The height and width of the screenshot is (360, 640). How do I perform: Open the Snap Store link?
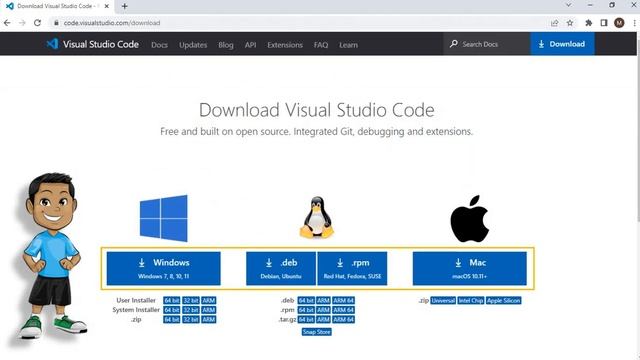pos(317,332)
